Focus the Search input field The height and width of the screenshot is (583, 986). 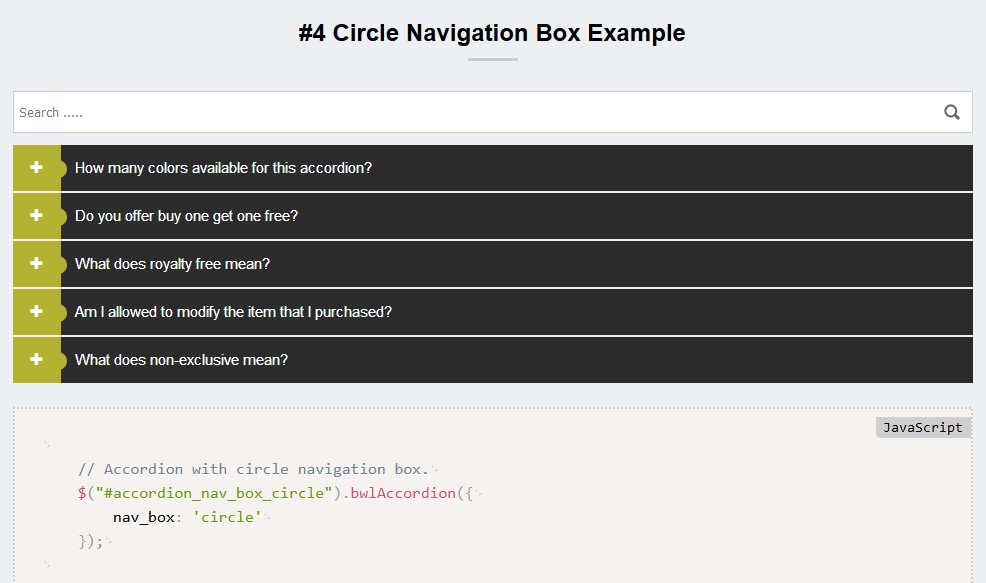tap(470, 112)
